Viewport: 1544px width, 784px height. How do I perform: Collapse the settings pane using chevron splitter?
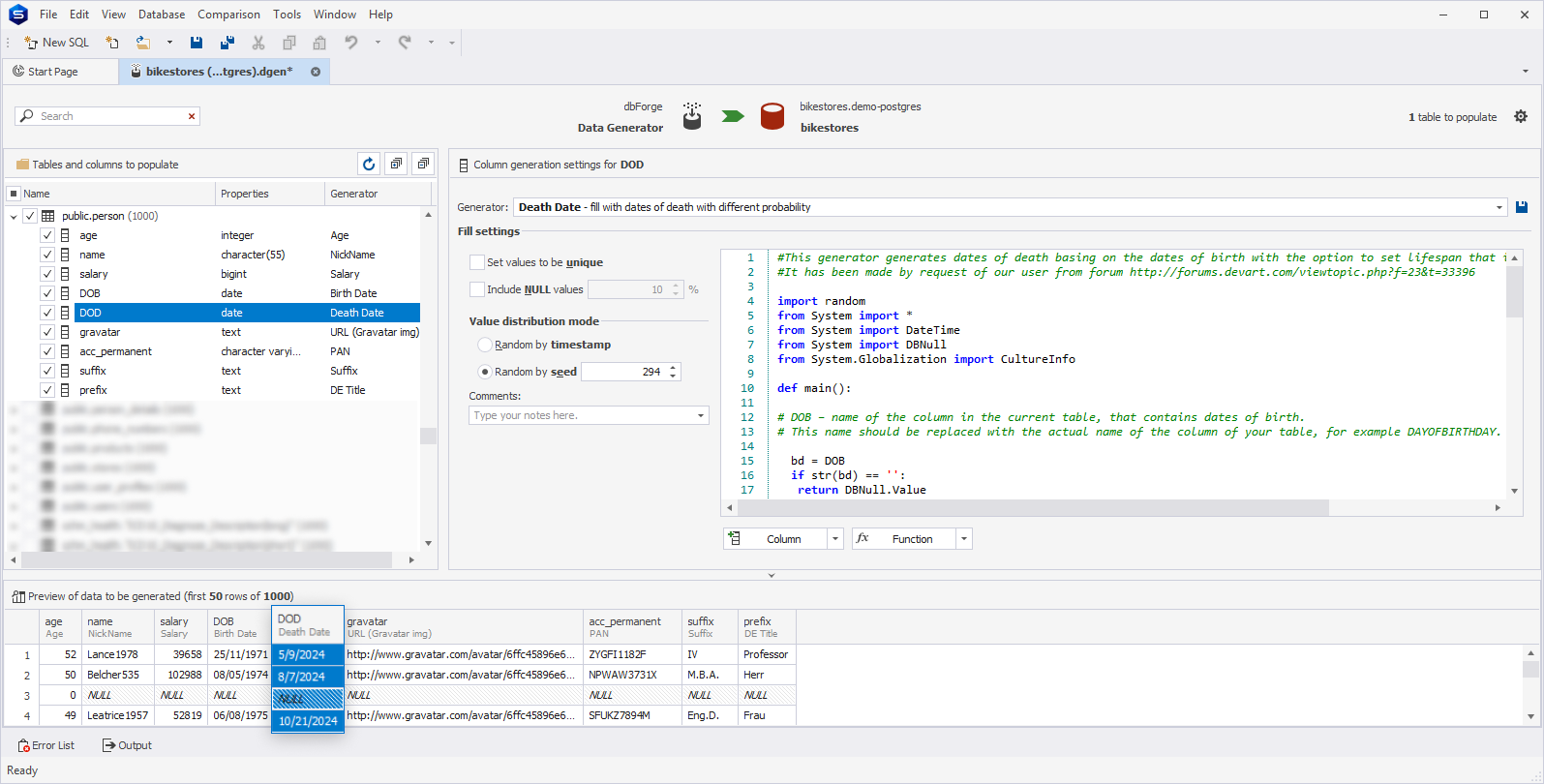(x=772, y=575)
